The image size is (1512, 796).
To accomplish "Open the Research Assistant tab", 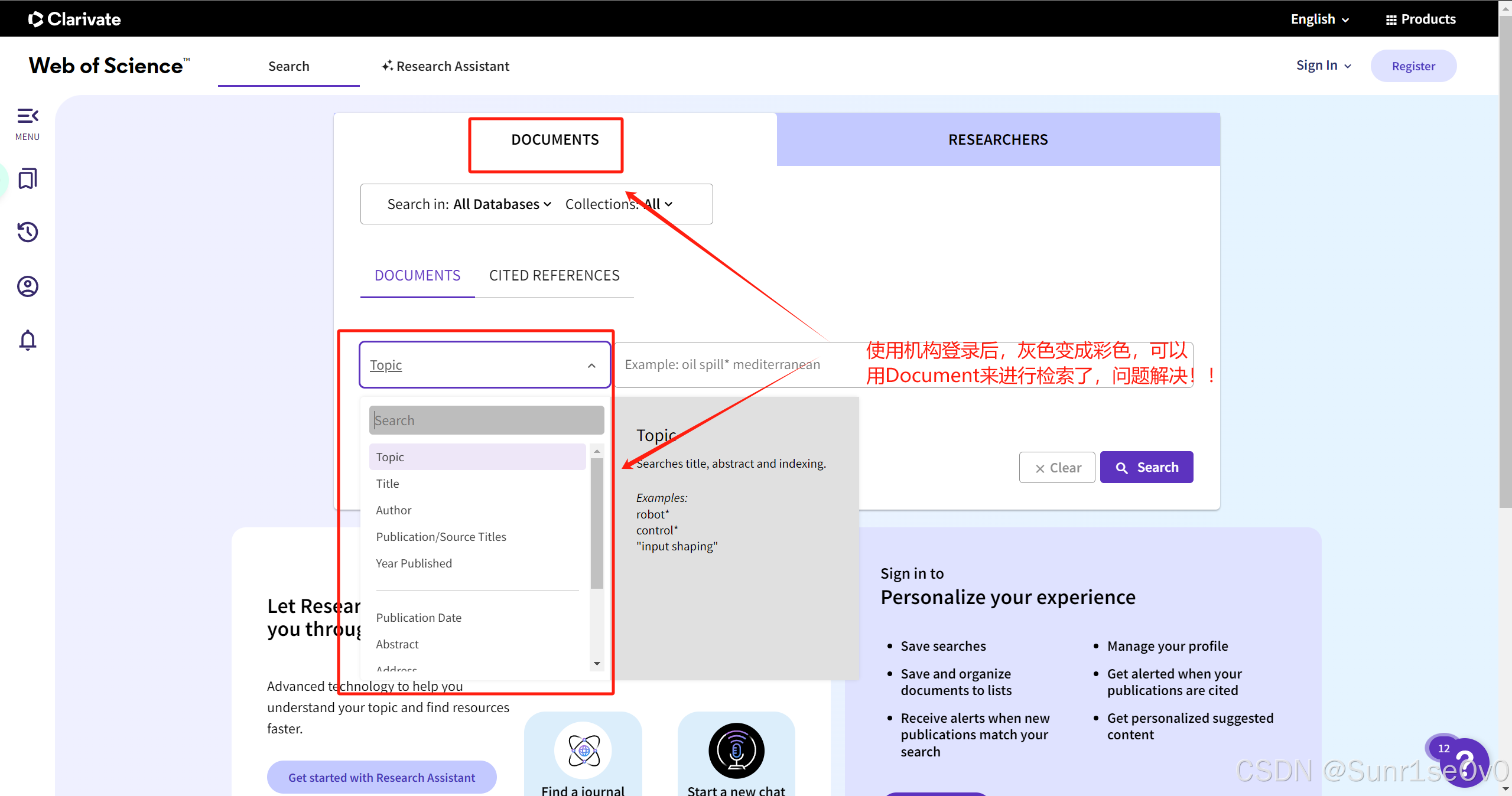I will pos(446,66).
